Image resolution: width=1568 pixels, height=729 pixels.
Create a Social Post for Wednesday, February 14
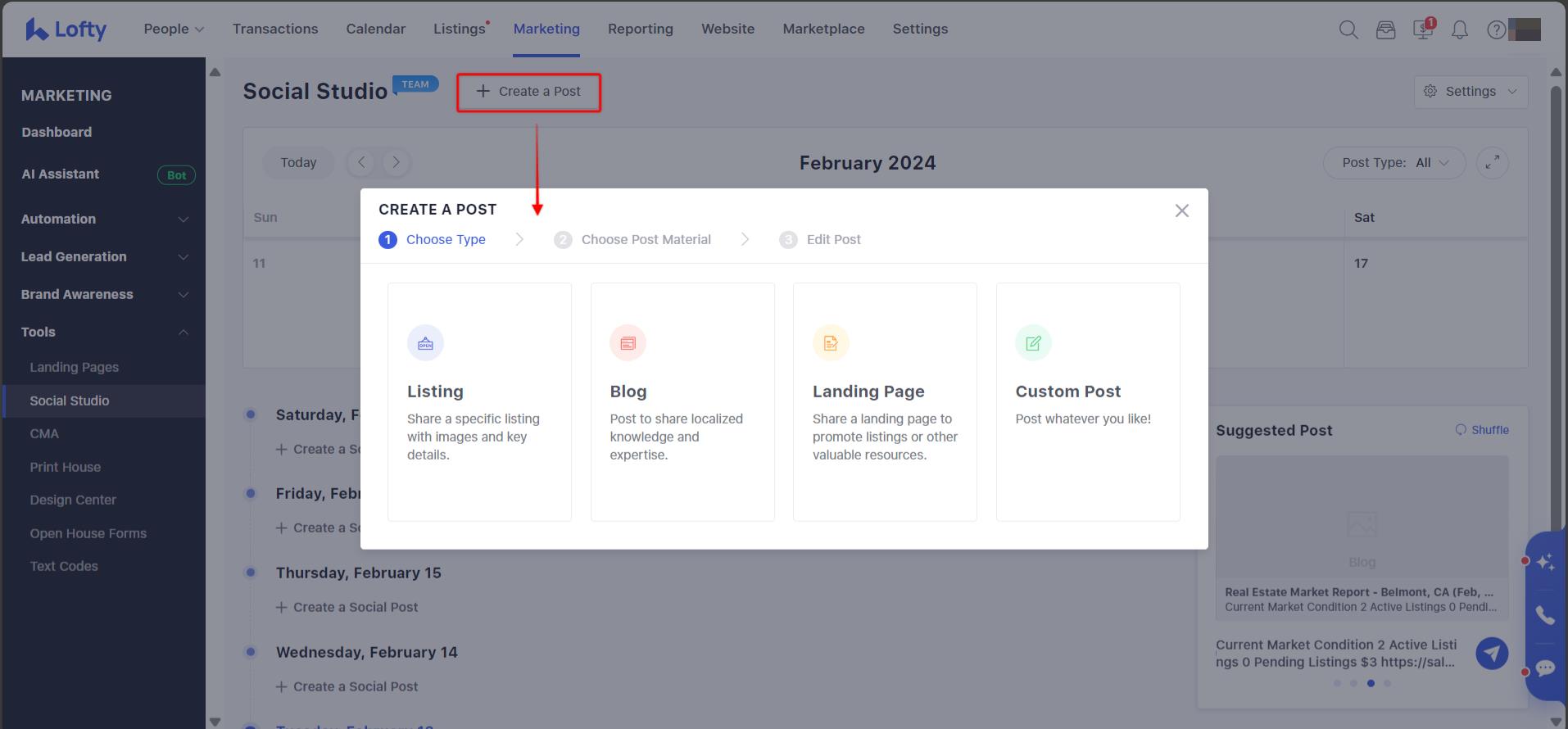point(347,686)
